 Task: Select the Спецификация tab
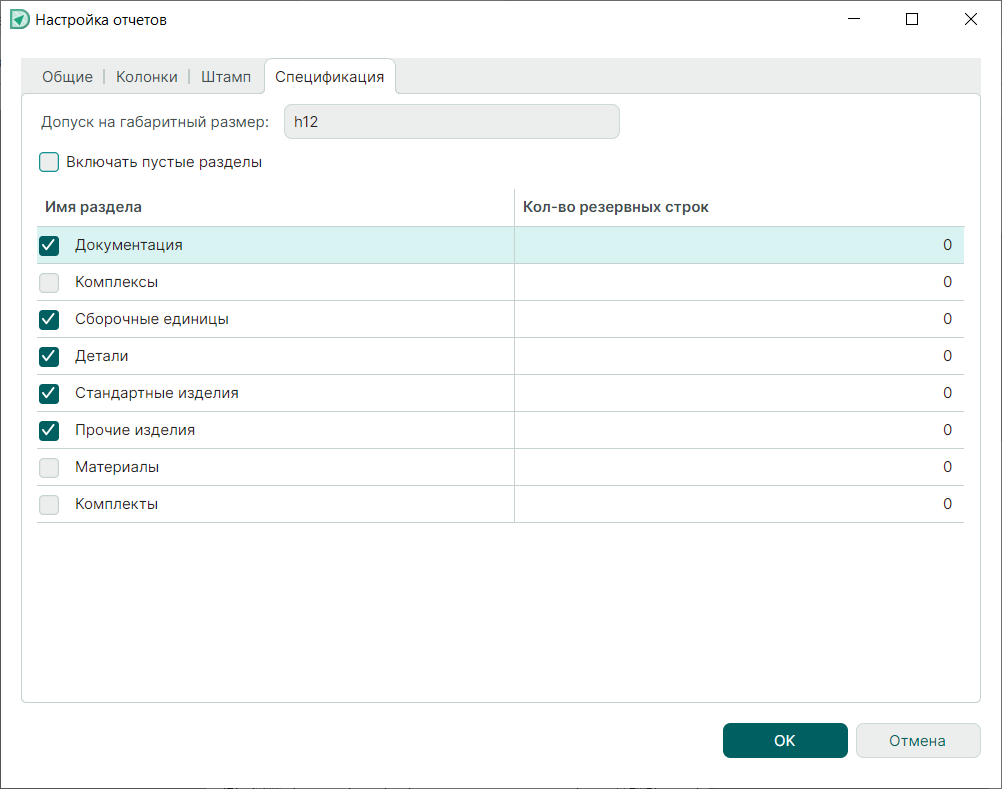pyautogui.click(x=329, y=77)
